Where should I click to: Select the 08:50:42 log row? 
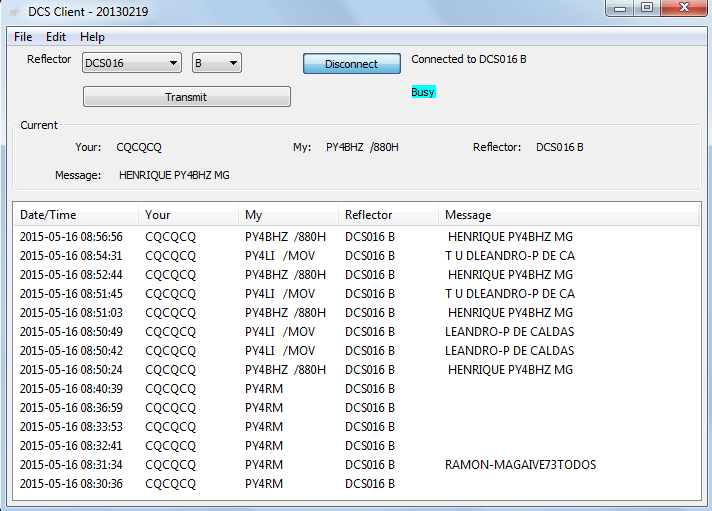356,351
